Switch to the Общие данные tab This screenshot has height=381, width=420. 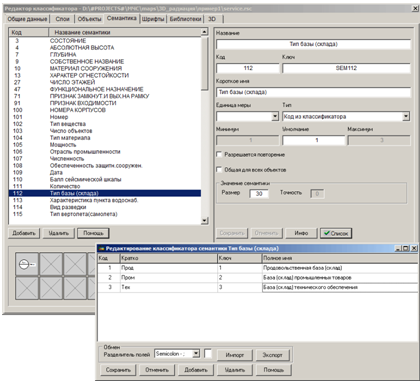point(27,19)
